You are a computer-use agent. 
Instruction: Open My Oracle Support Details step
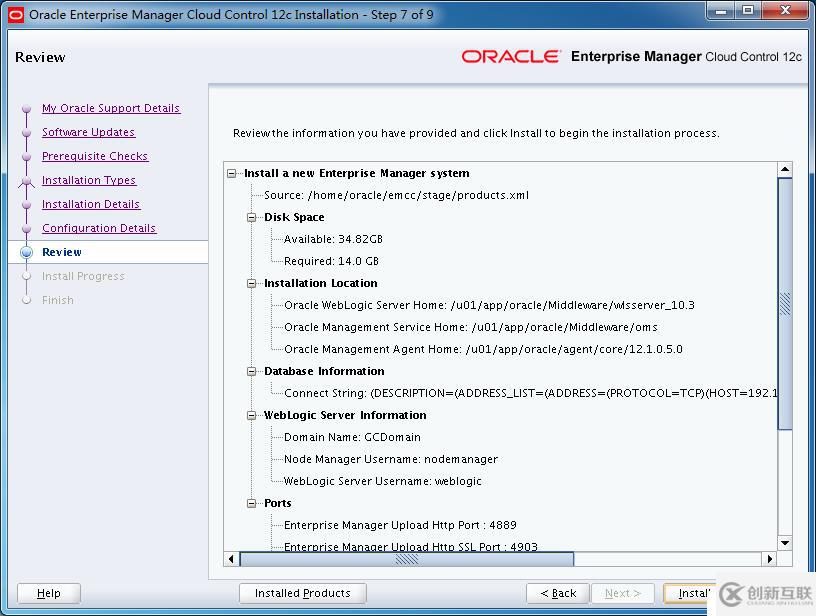coord(110,108)
